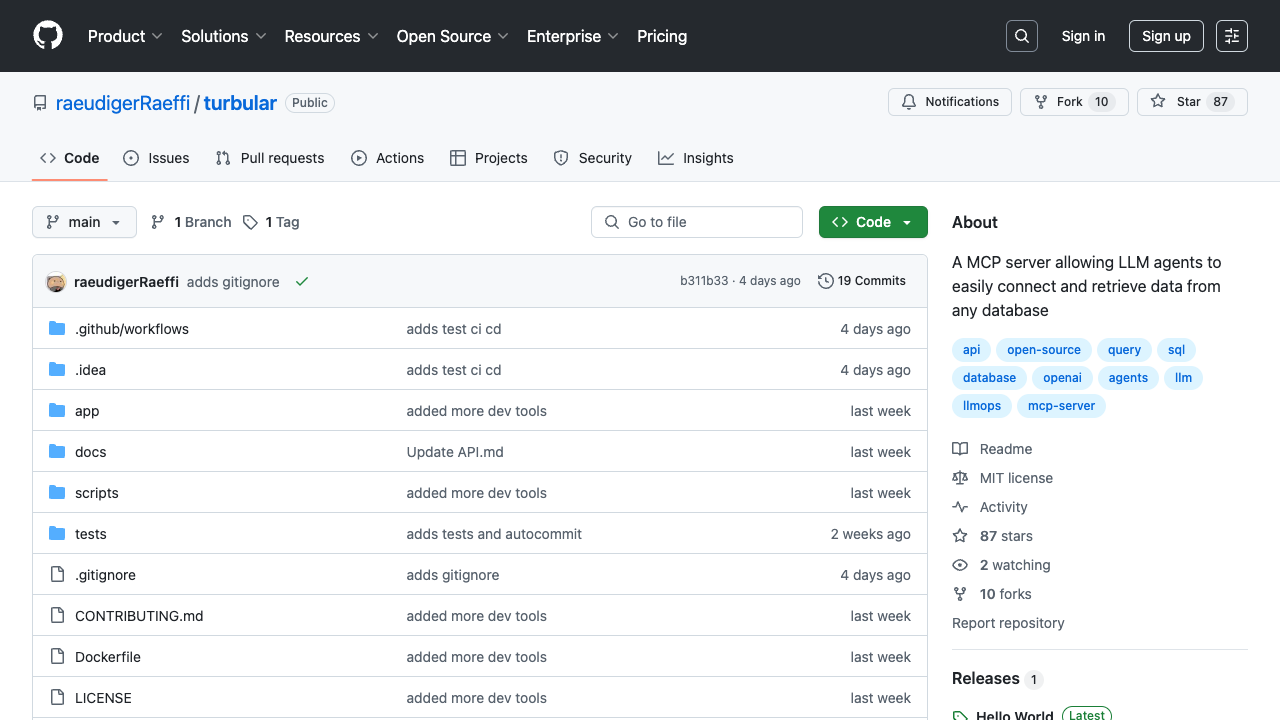Click the Sign up button

click(1166, 36)
